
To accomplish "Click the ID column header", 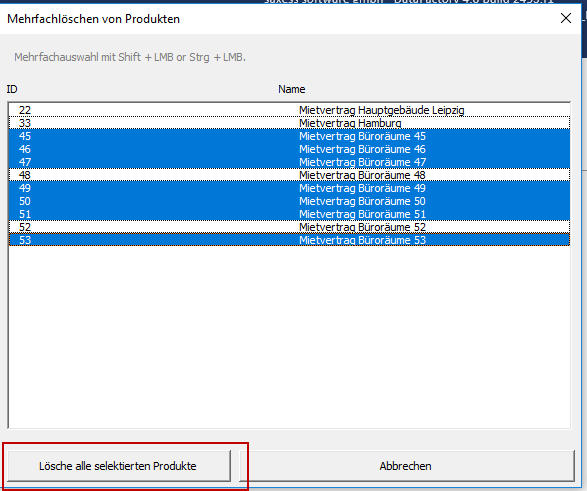I will [x=12, y=89].
